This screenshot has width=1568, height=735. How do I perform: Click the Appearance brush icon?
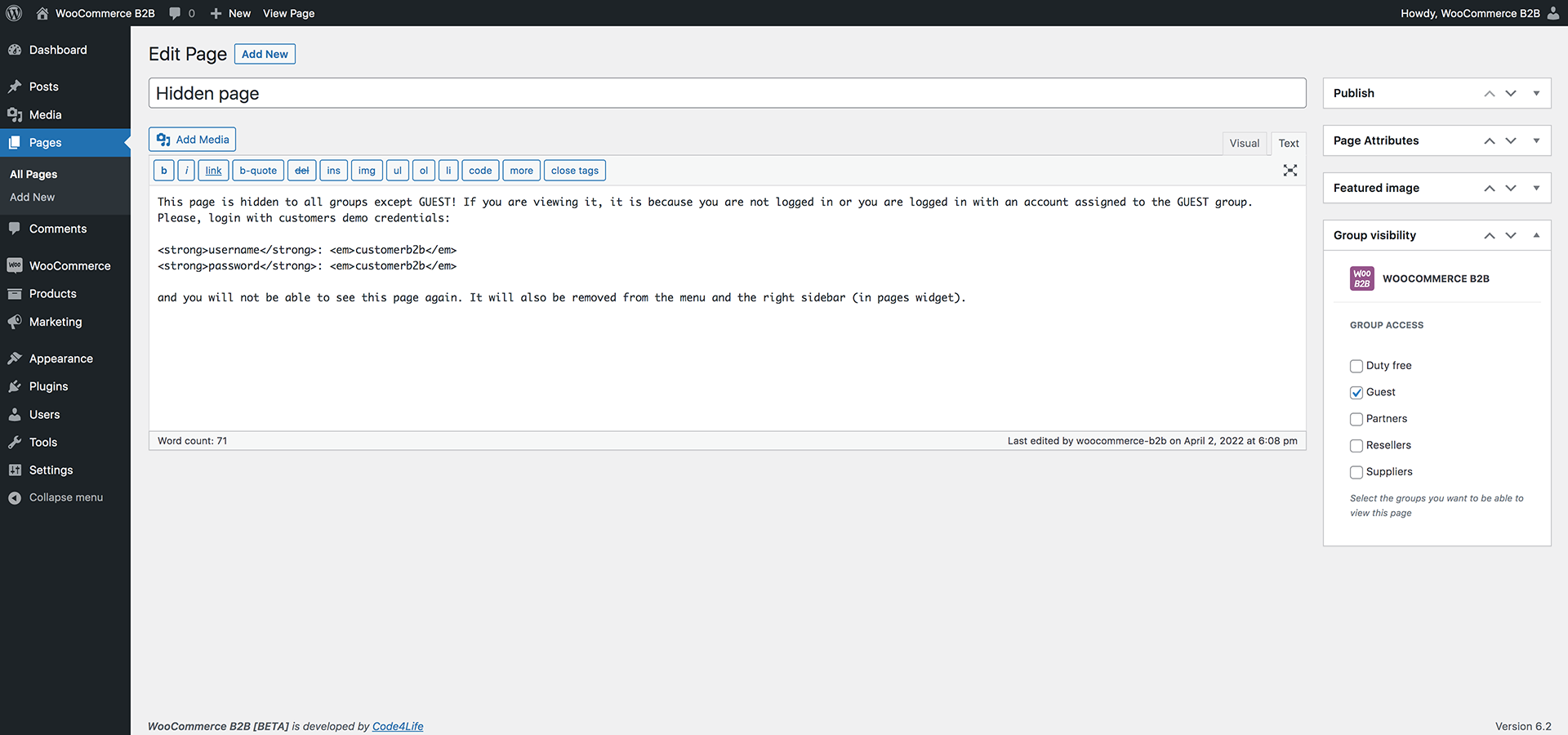15,359
